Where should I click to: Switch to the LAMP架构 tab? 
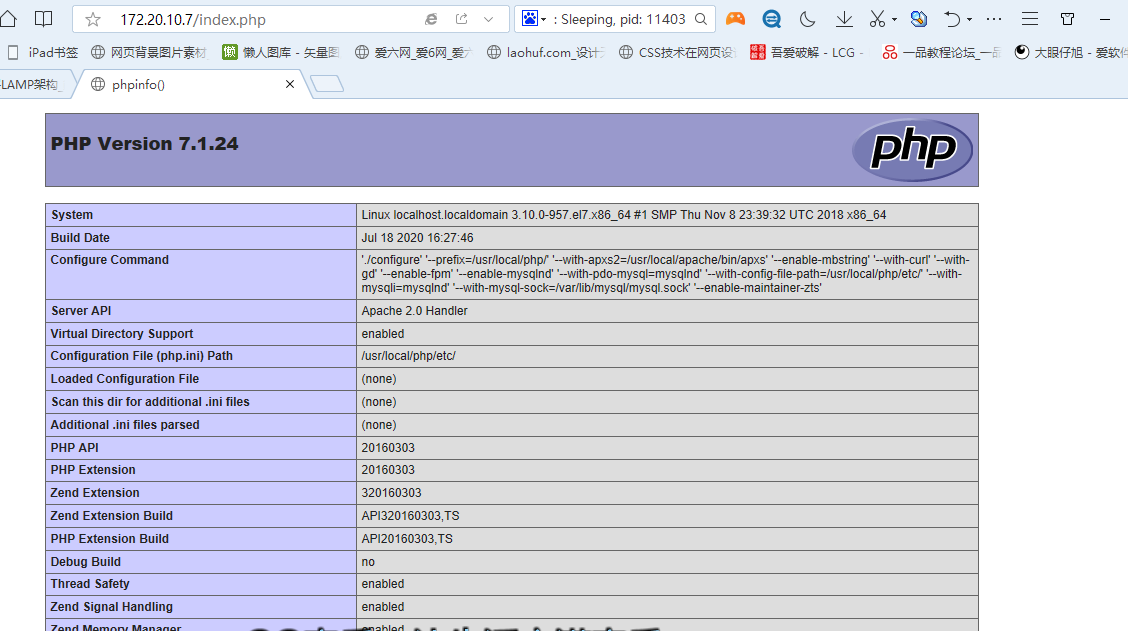[30, 85]
